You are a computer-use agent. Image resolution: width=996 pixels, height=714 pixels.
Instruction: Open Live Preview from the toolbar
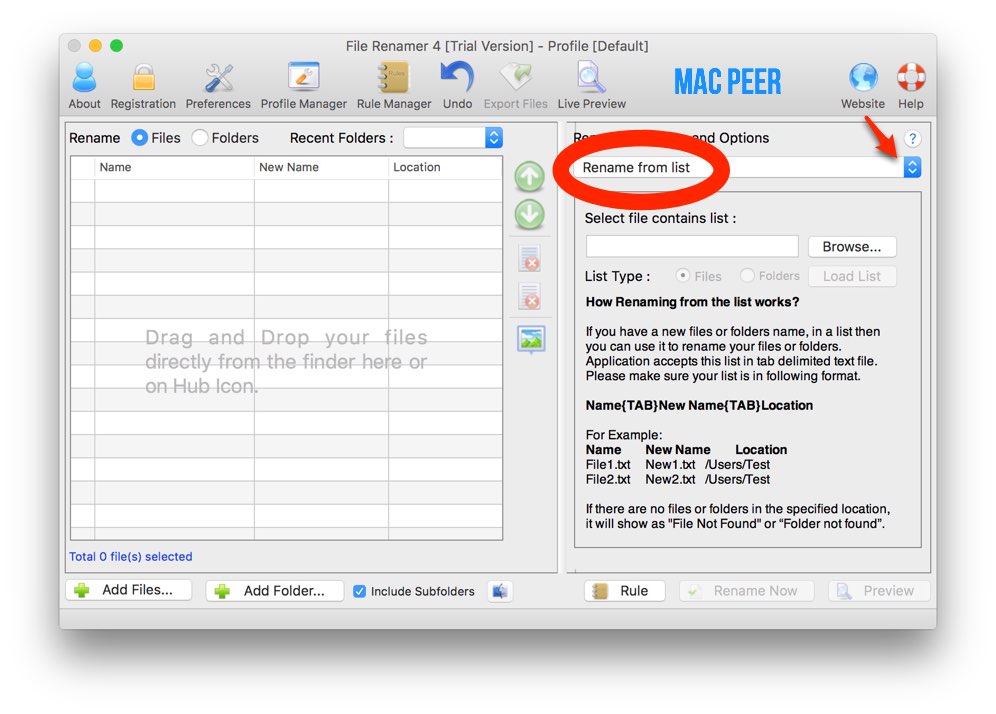click(x=591, y=77)
